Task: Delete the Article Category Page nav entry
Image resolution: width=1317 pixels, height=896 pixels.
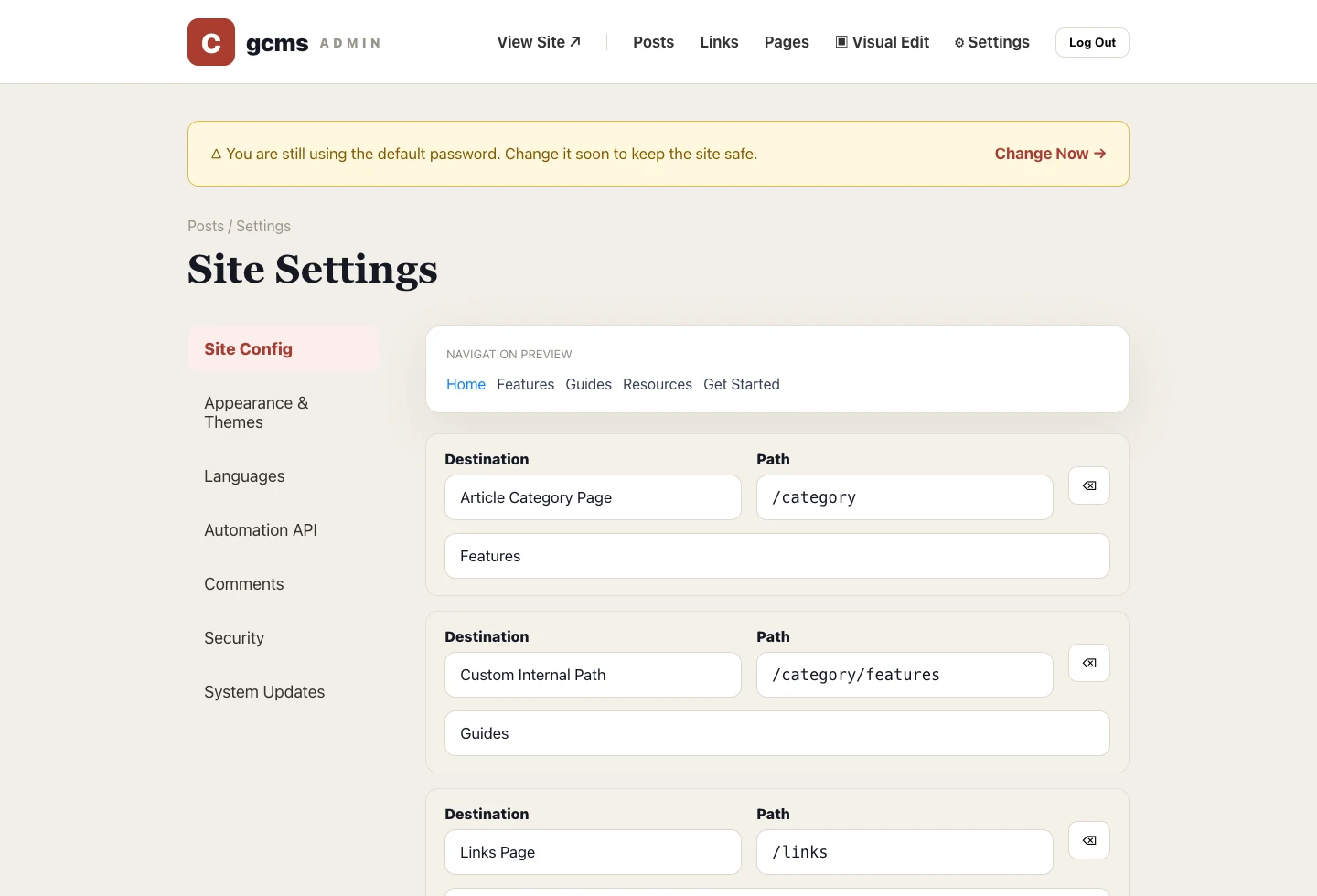Action: tap(1089, 485)
